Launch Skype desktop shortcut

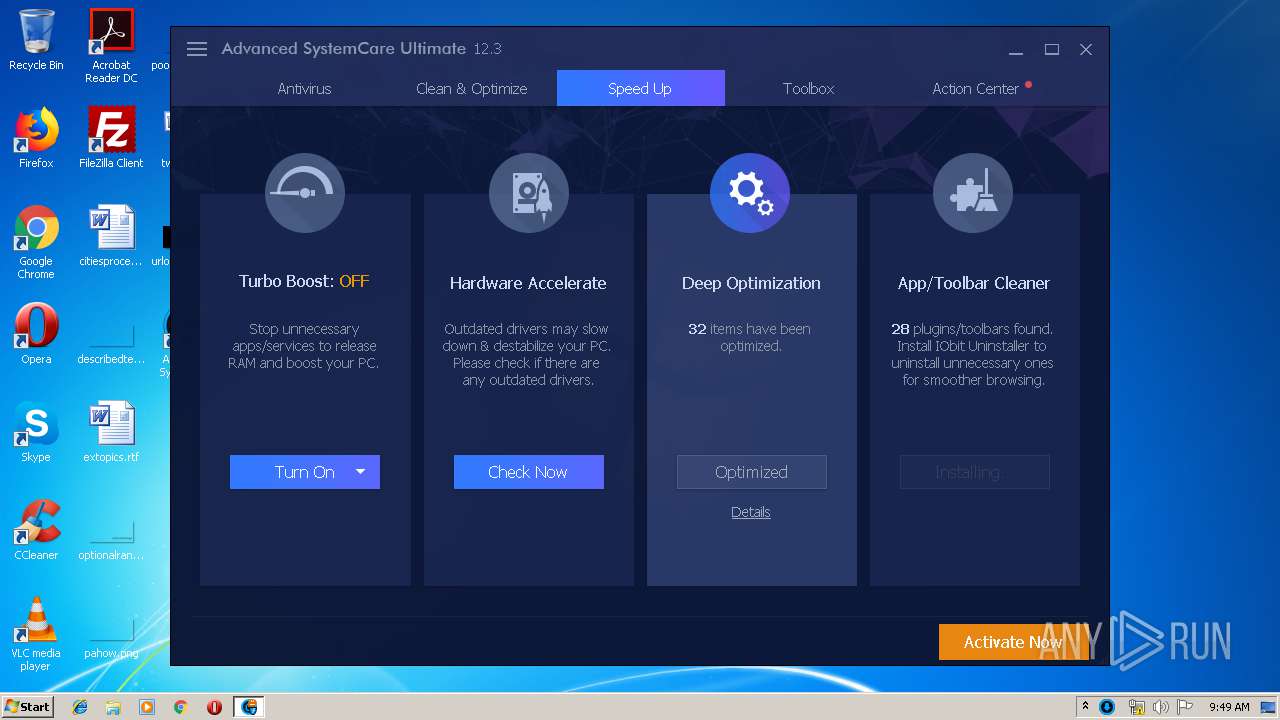36,432
